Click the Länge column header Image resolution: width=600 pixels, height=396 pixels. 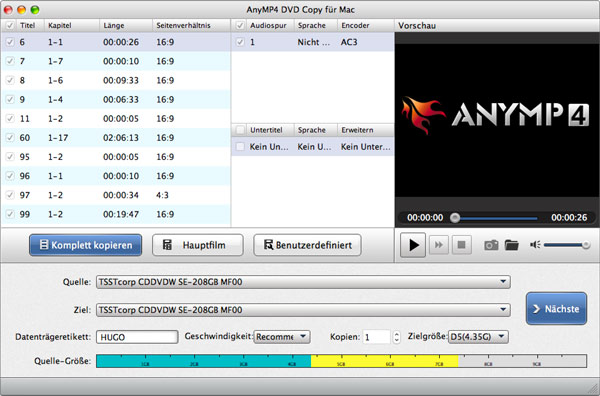(x=126, y=25)
